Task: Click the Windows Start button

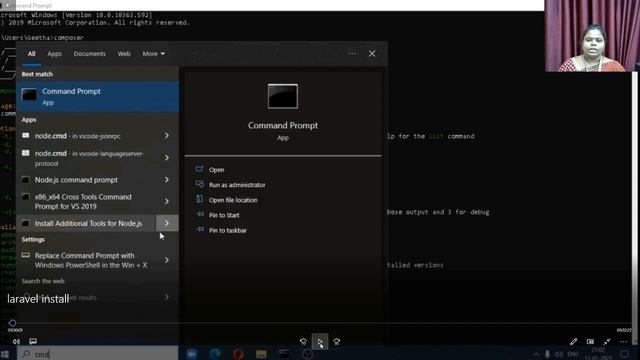Action: (5, 354)
